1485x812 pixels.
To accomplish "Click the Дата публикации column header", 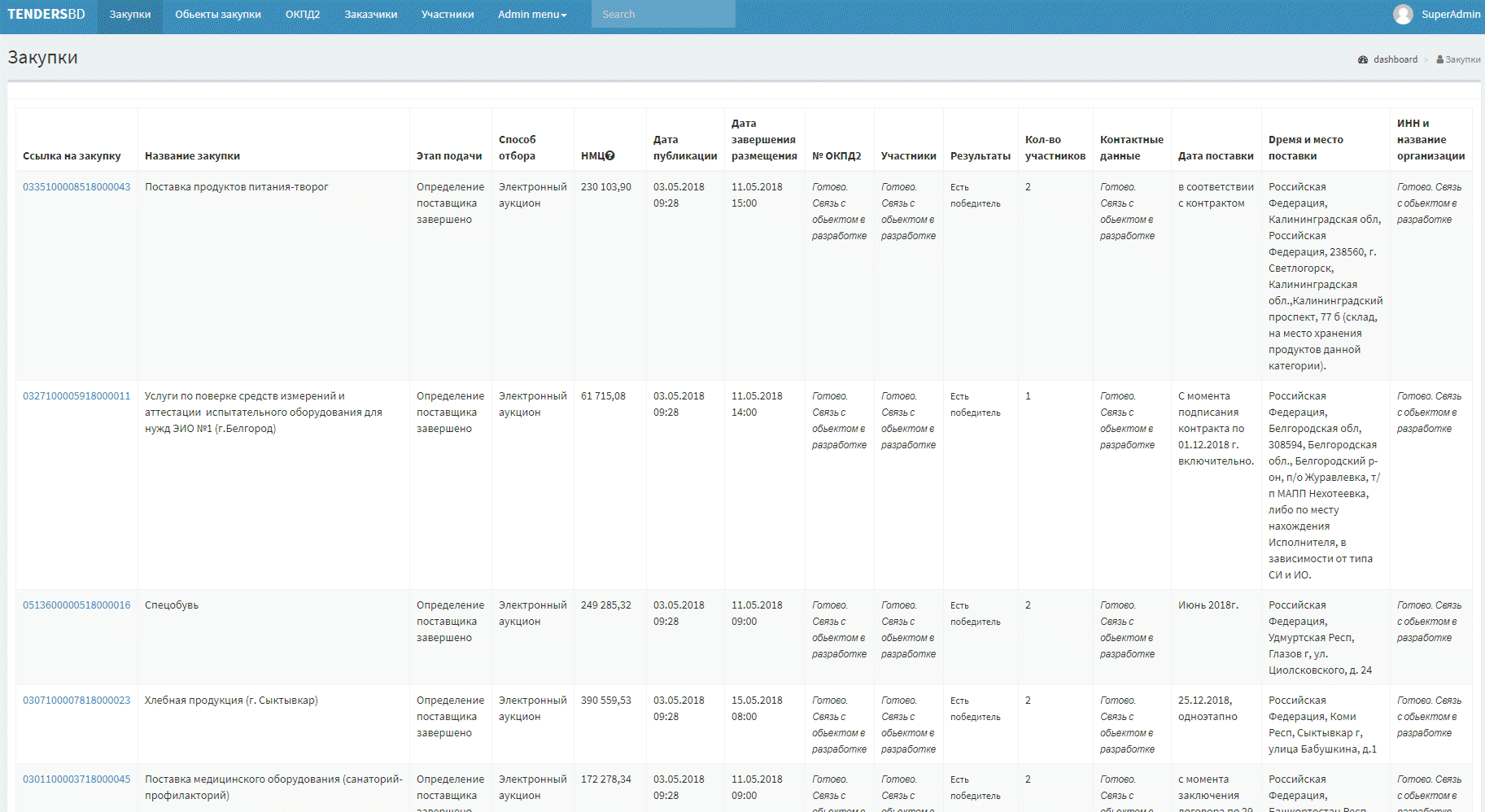I will (x=685, y=148).
